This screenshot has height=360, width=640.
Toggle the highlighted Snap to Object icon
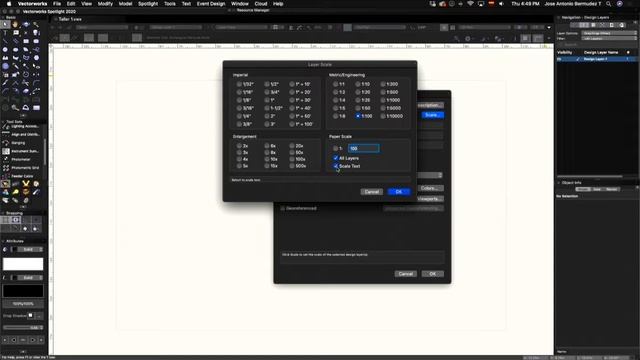pyautogui.click(x=16, y=220)
